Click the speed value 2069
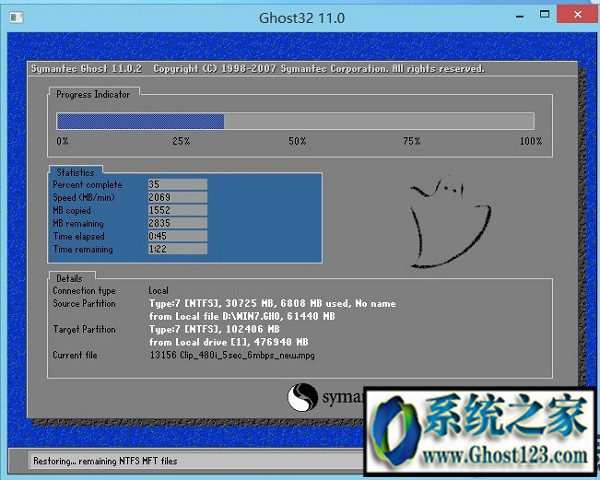 coord(178,198)
